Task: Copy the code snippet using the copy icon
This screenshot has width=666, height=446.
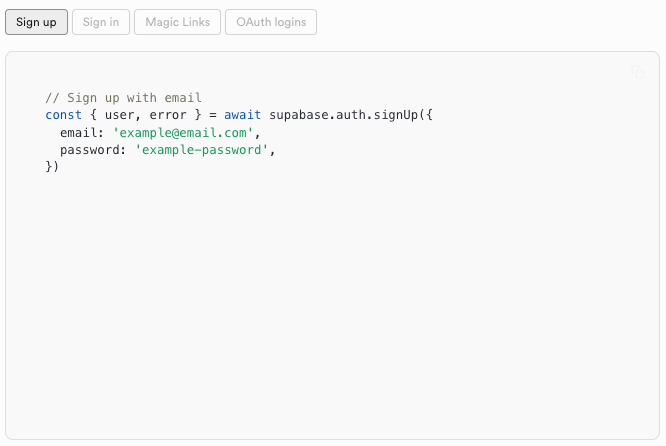Action: pyautogui.click(x=638, y=72)
